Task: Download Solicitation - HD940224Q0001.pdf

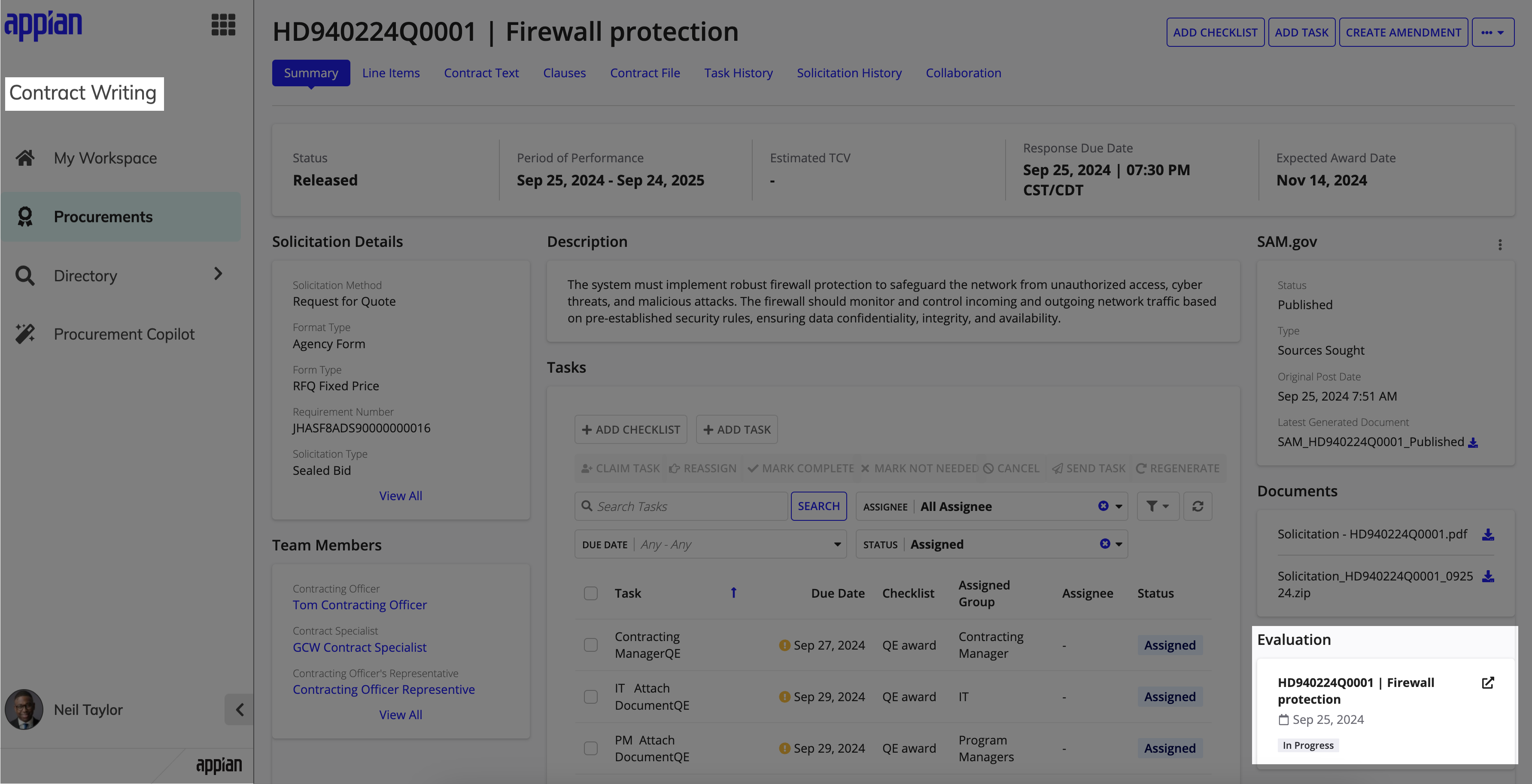Action: [1487, 534]
